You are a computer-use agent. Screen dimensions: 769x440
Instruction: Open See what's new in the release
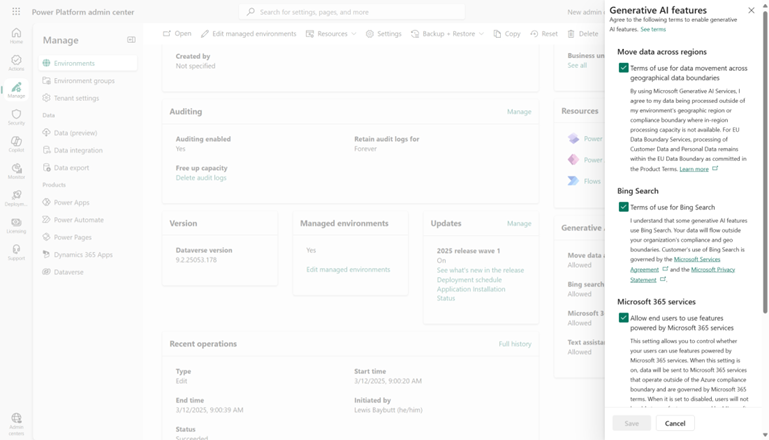[480, 270]
